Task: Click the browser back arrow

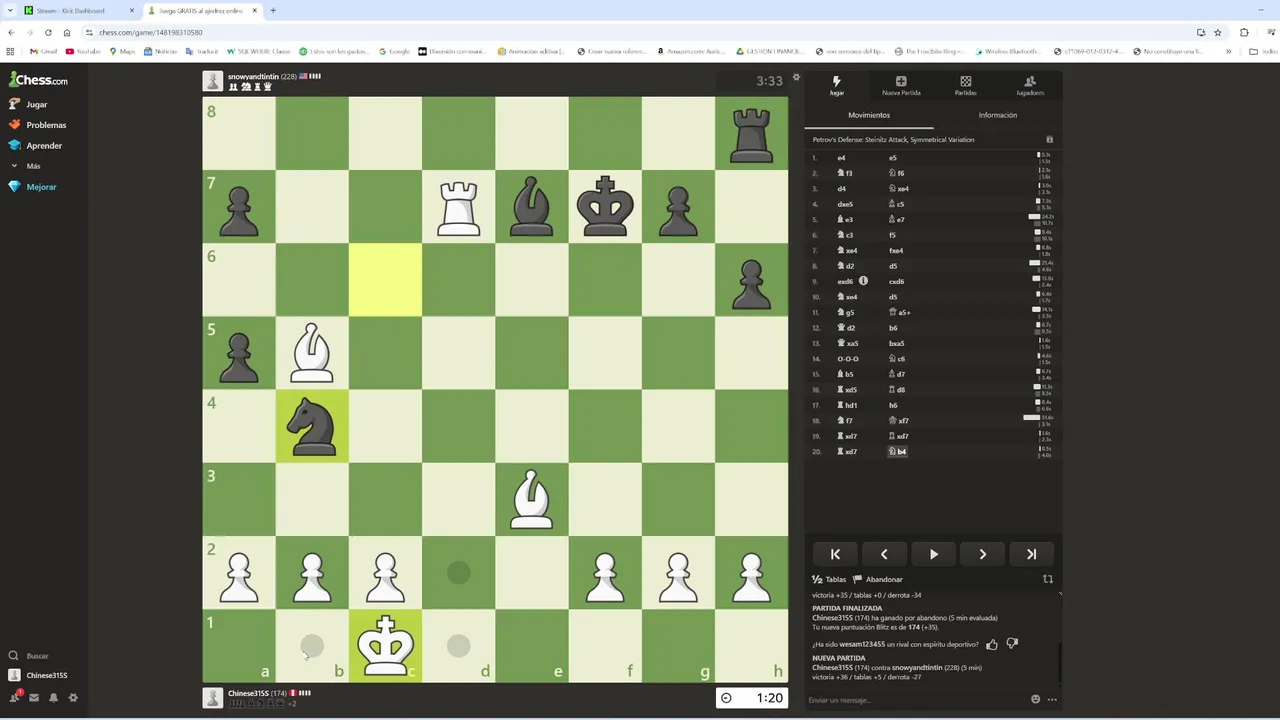Action: [11, 32]
